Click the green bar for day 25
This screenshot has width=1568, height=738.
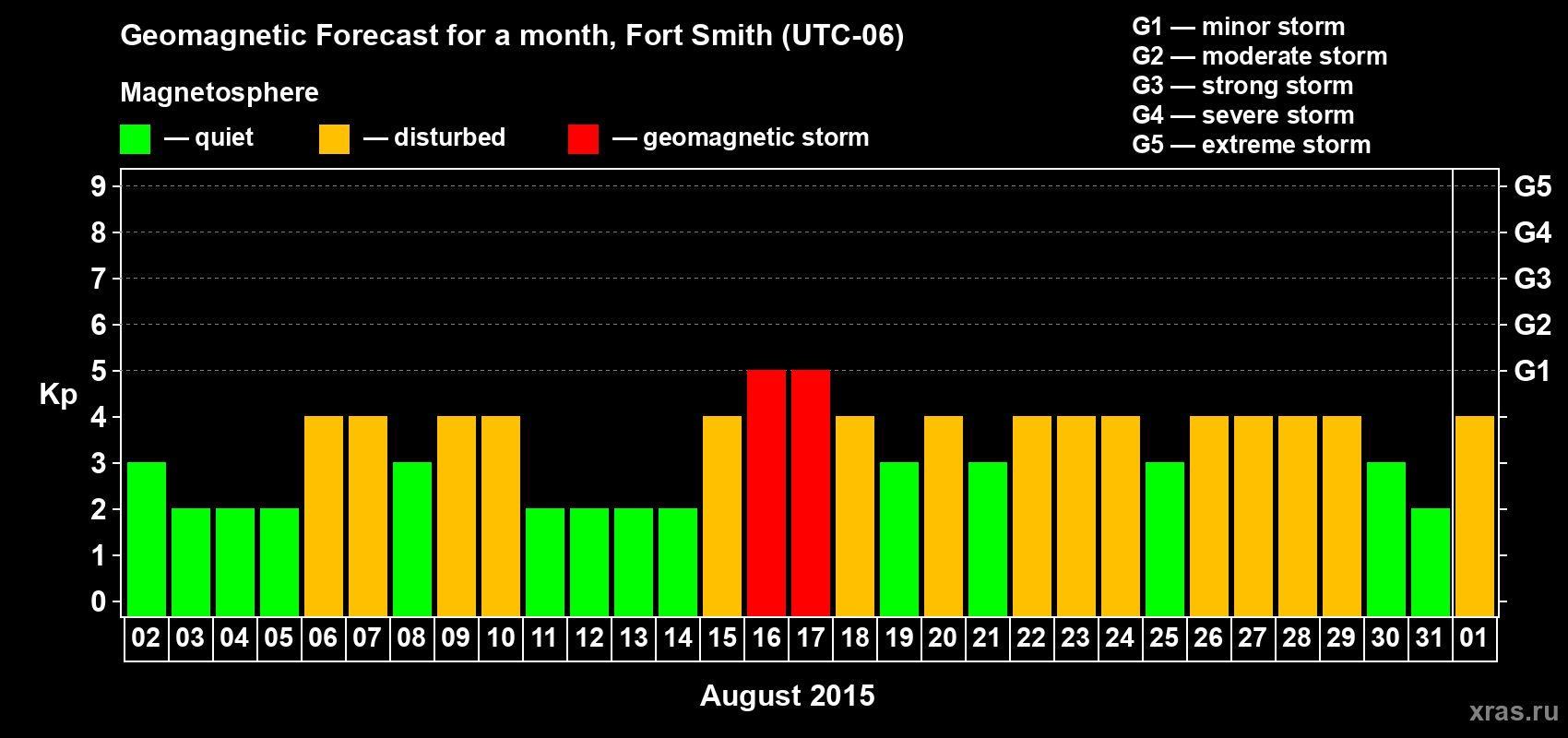[1165, 539]
